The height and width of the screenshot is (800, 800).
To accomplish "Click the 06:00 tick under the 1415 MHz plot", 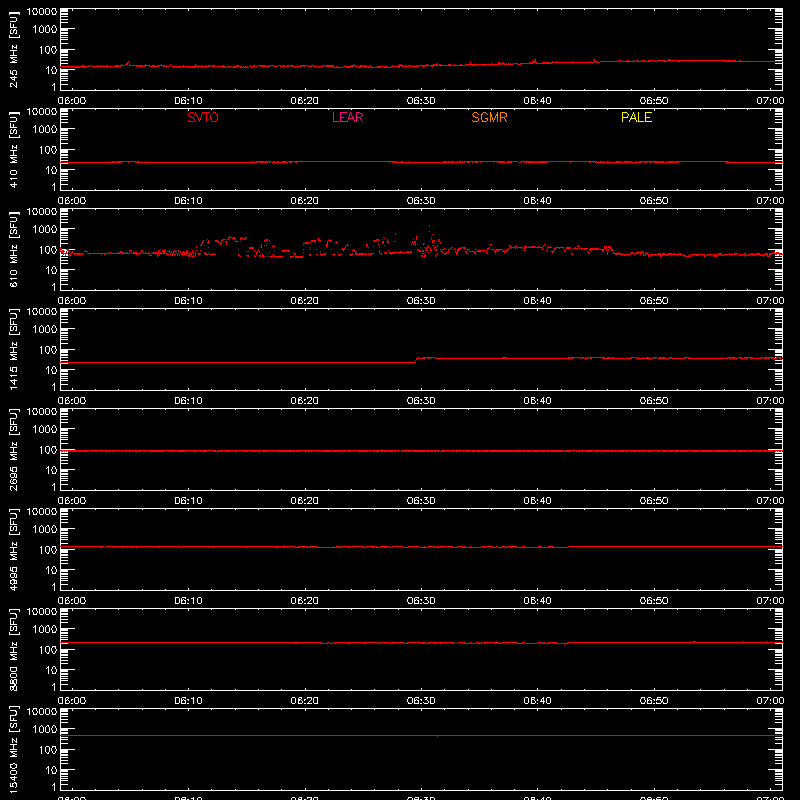I will point(72,401).
